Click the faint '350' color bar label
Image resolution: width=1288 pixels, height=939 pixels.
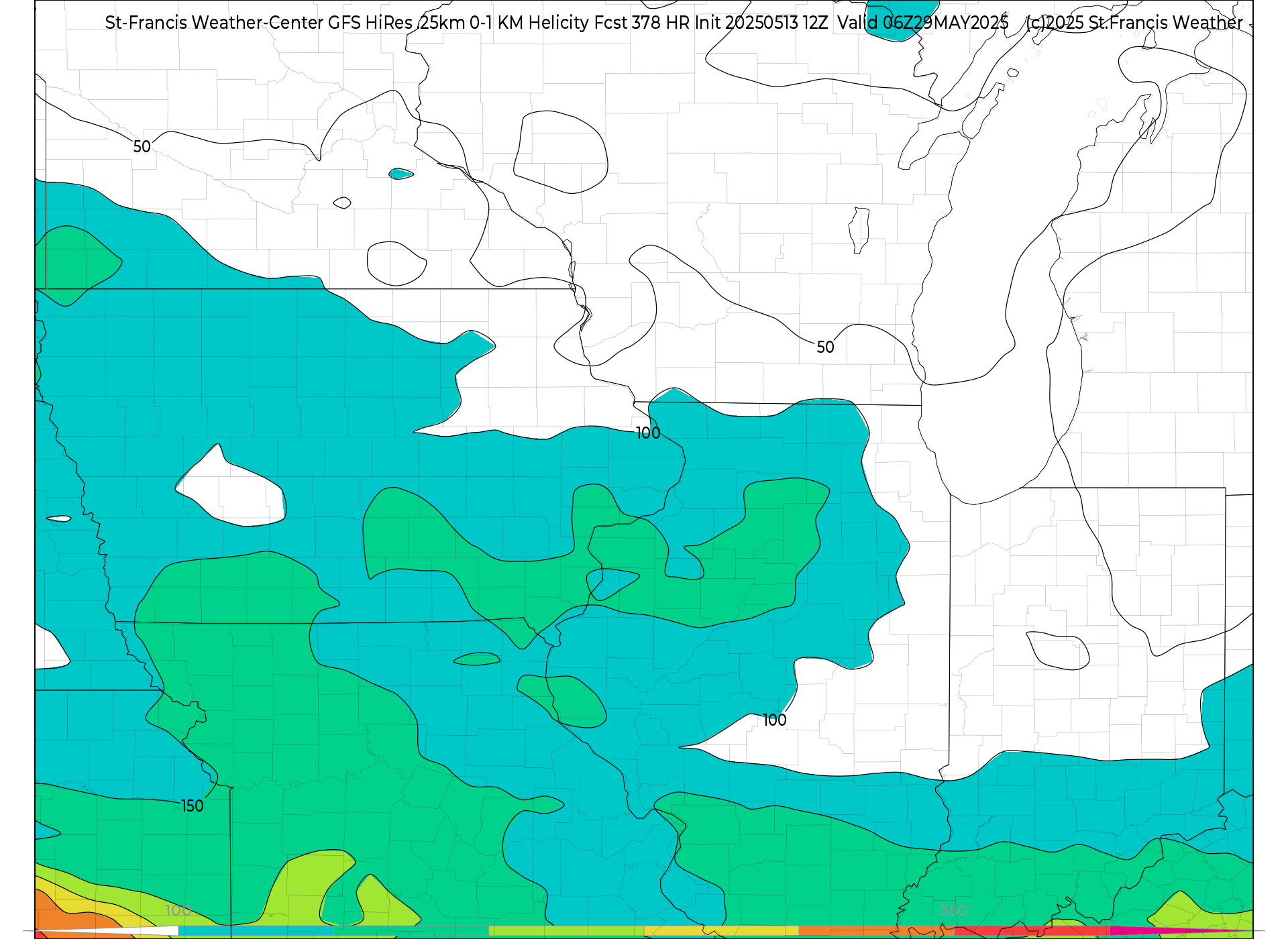click(954, 910)
